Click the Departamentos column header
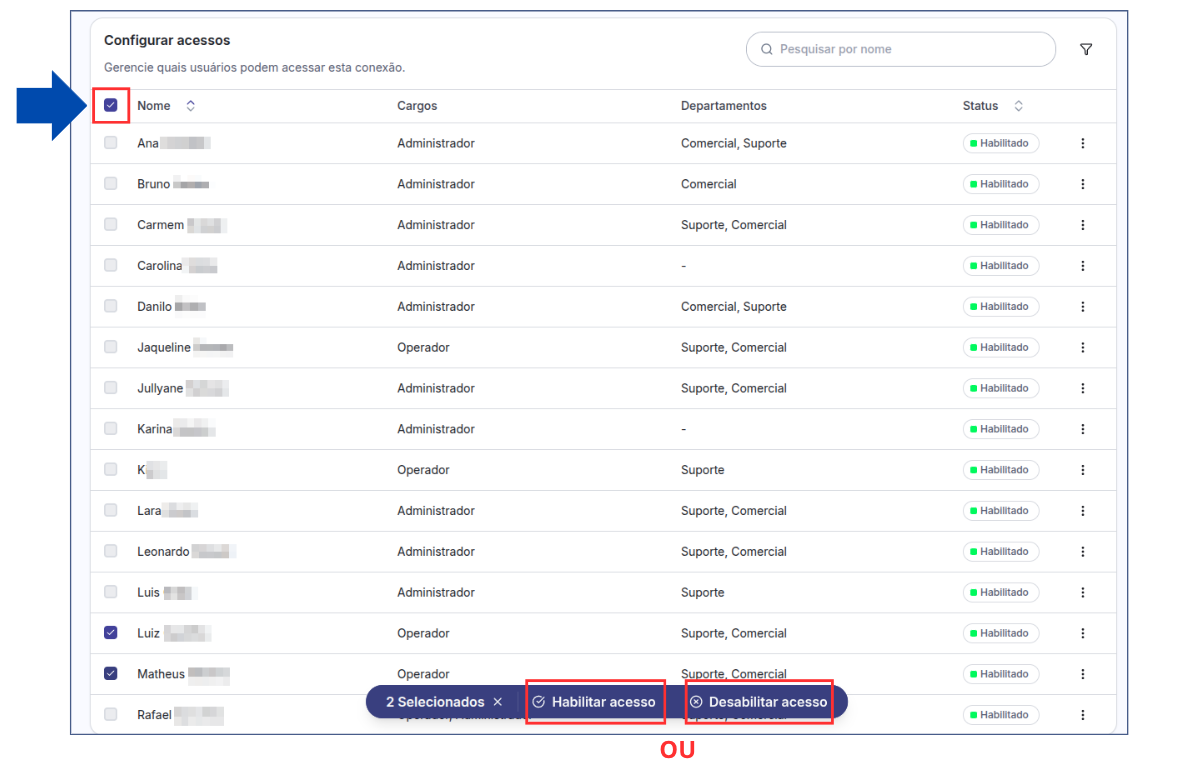This screenshot has width=1200, height=765. tap(723, 106)
